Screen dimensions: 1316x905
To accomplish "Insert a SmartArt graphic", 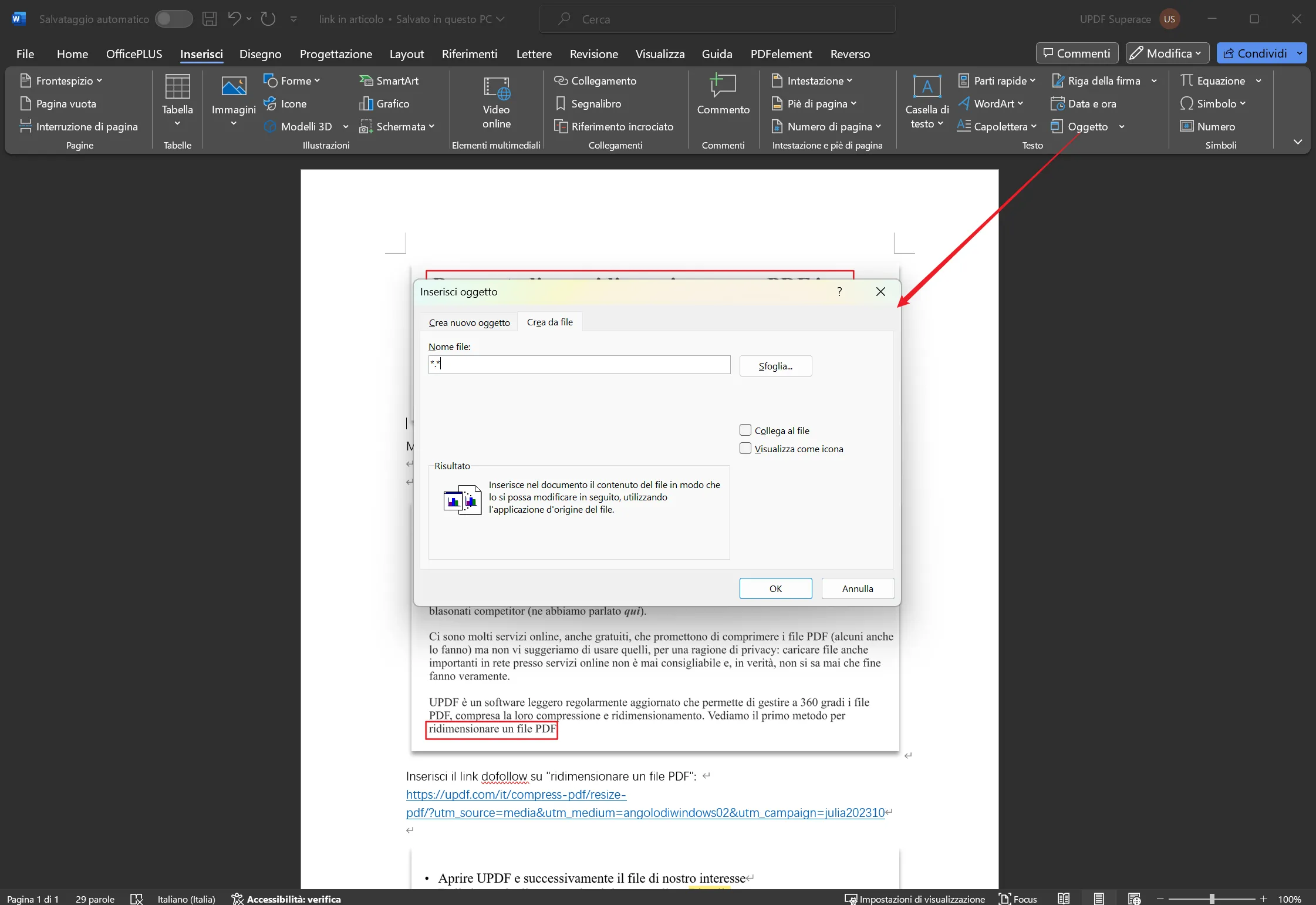I will 389,80.
